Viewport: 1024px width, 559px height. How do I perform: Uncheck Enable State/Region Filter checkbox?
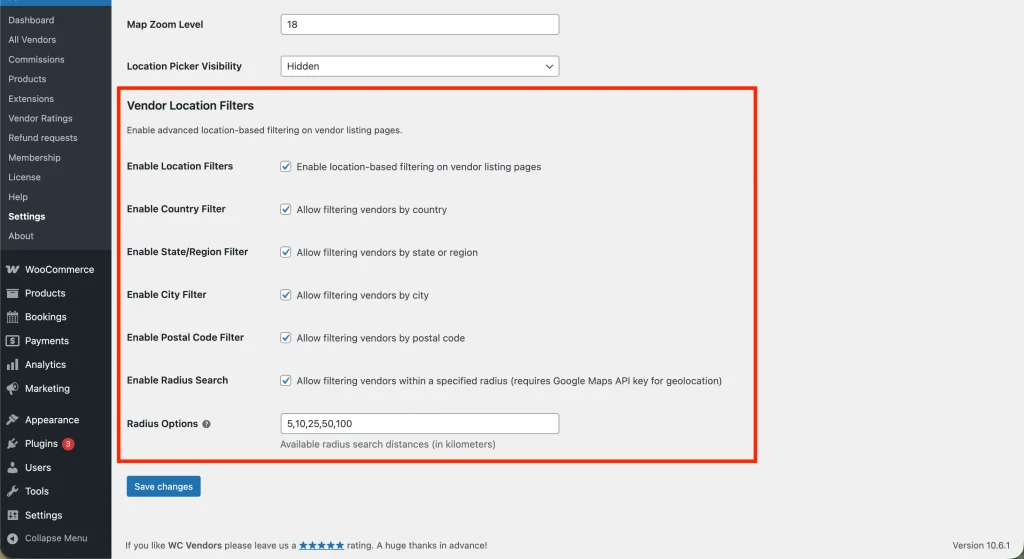(285, 252)
